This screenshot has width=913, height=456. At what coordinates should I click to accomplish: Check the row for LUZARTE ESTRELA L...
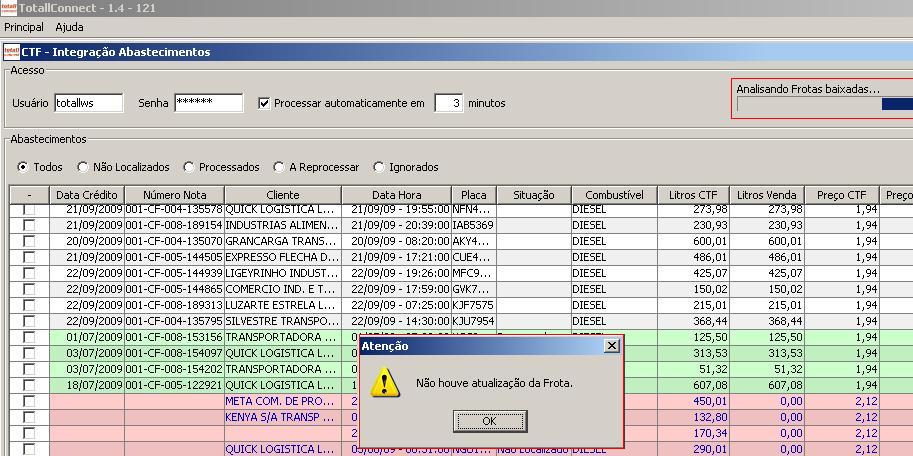pos(29,305)
